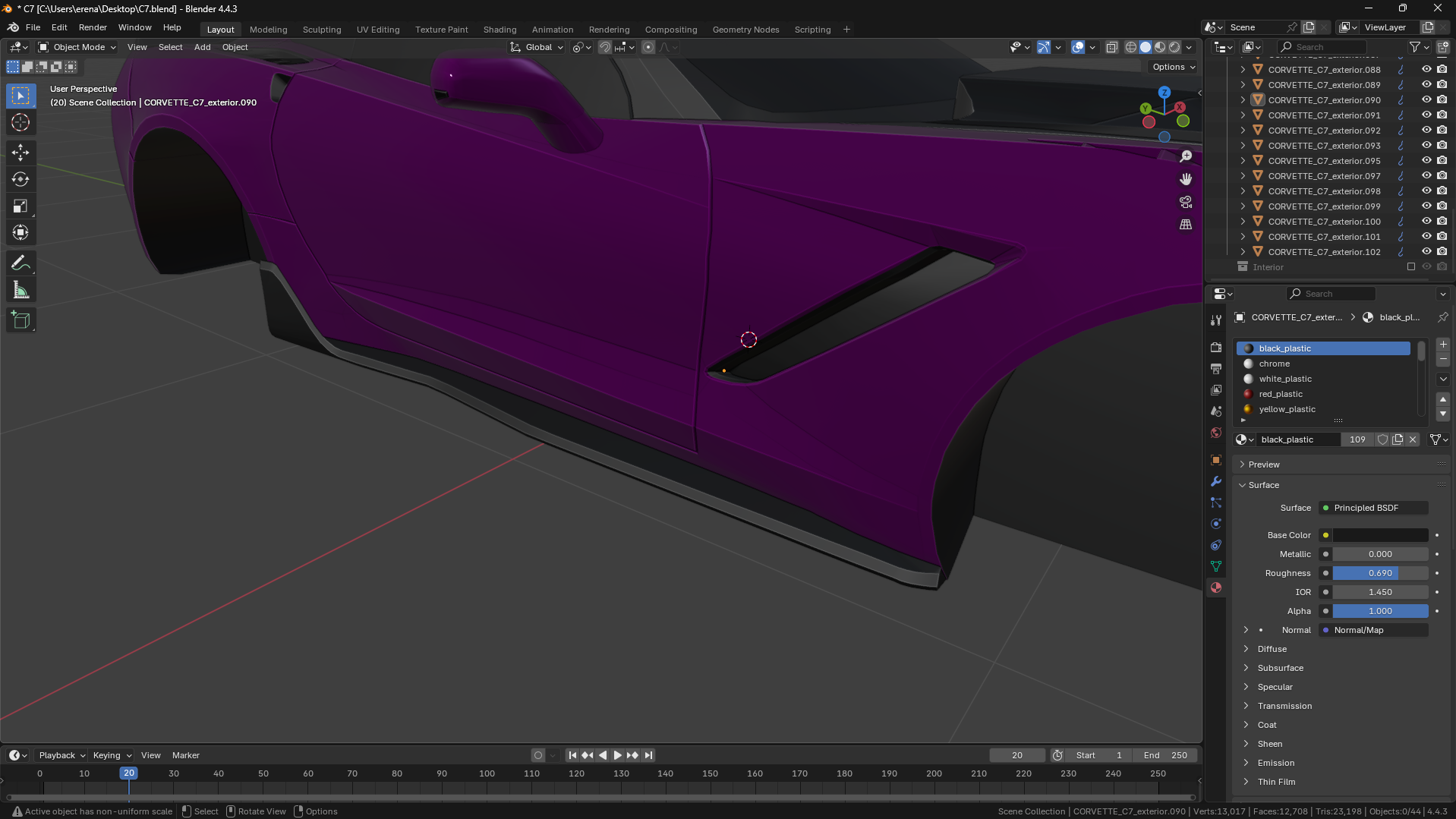Open the World properties tab
Screen dimensions: 1456x819
coord(1216,433)
